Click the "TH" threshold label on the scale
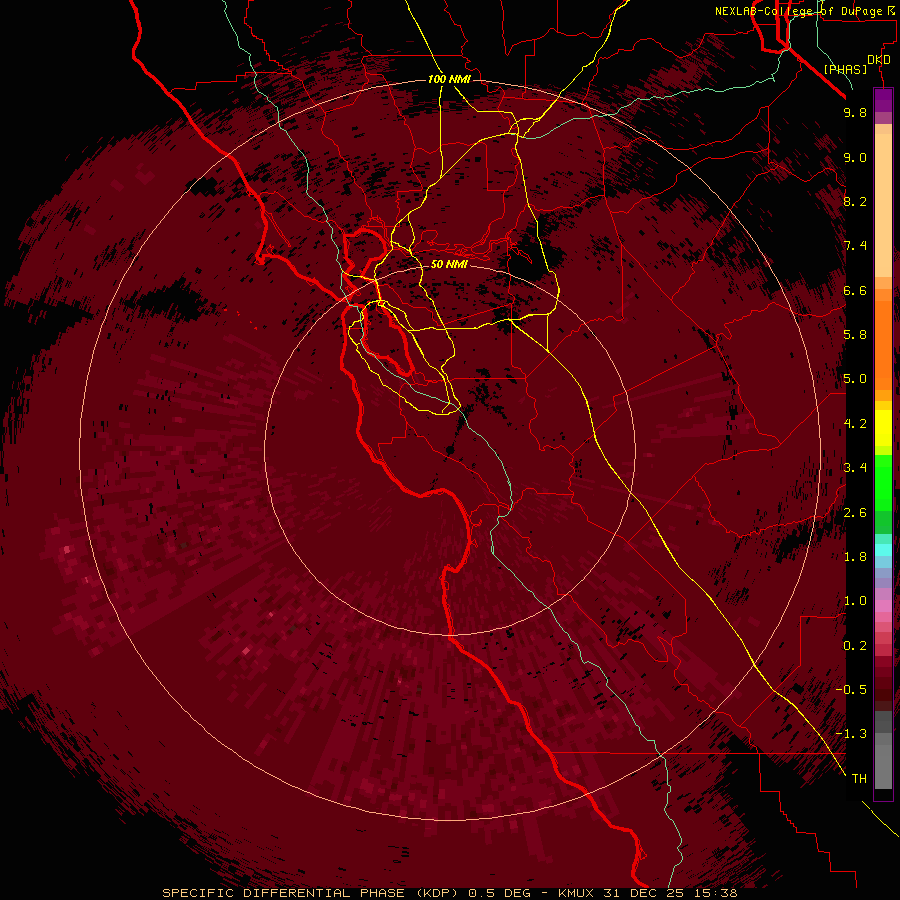Screen dimensions: 900x900 pyautogui.click(x=859, y=779)
